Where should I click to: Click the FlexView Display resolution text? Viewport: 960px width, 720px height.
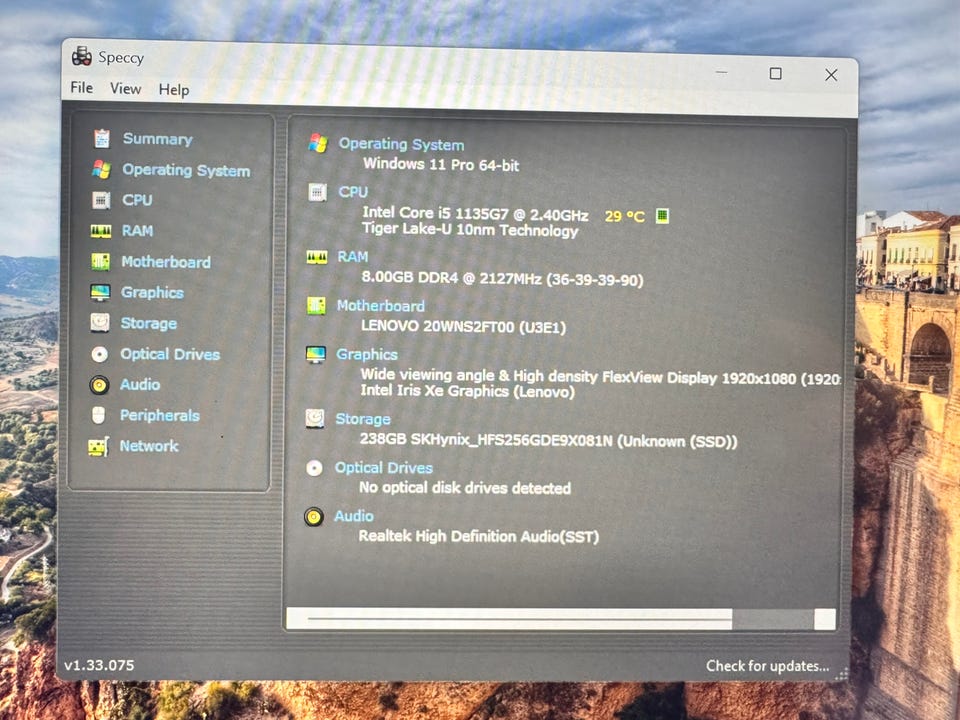(x=600, y=377)
